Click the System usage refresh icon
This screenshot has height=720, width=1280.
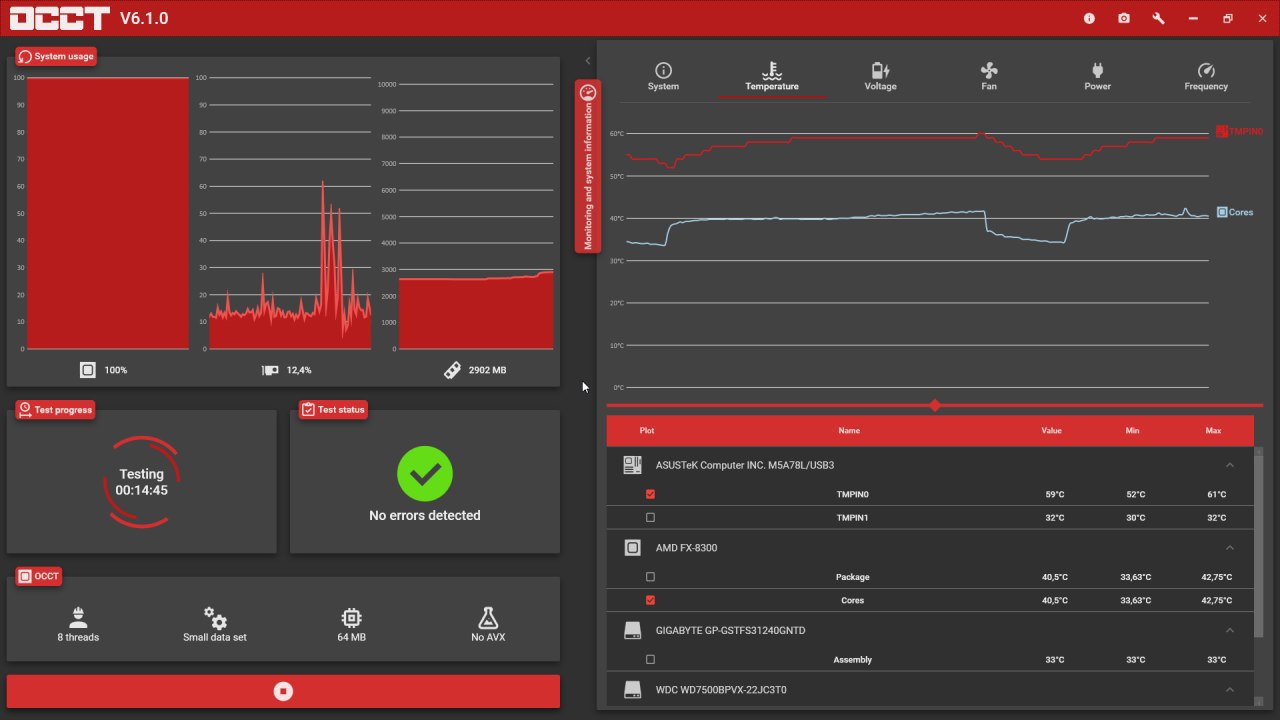pos(25,56)
